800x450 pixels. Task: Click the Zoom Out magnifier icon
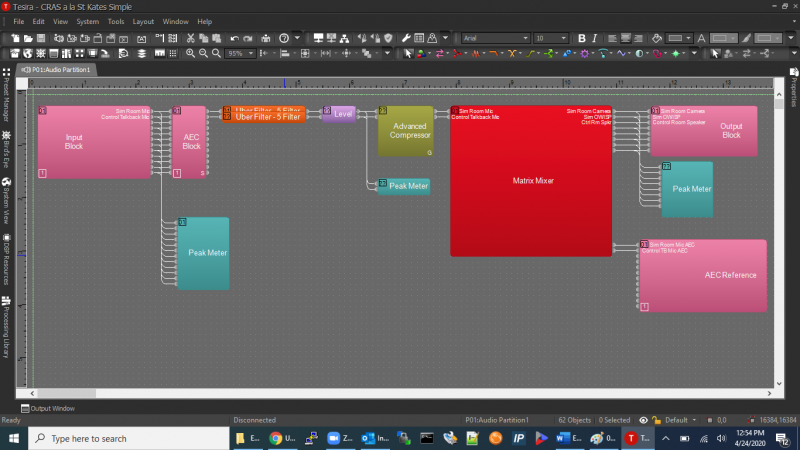coord(203,53)
